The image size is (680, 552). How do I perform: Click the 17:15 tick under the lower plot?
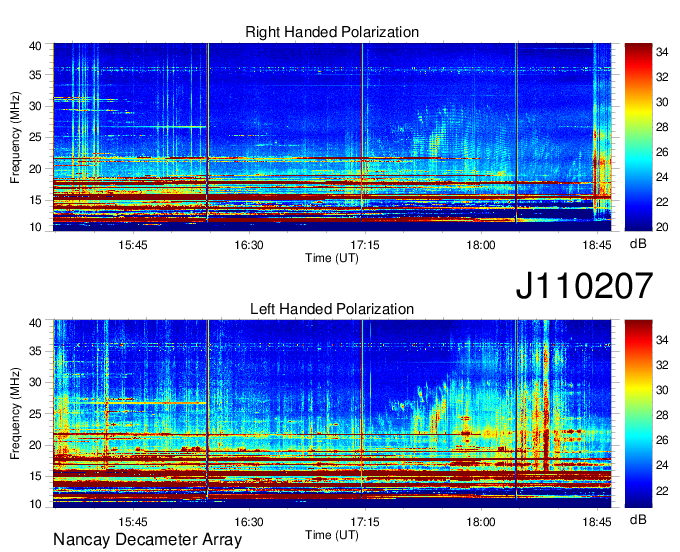click(365, 522)
